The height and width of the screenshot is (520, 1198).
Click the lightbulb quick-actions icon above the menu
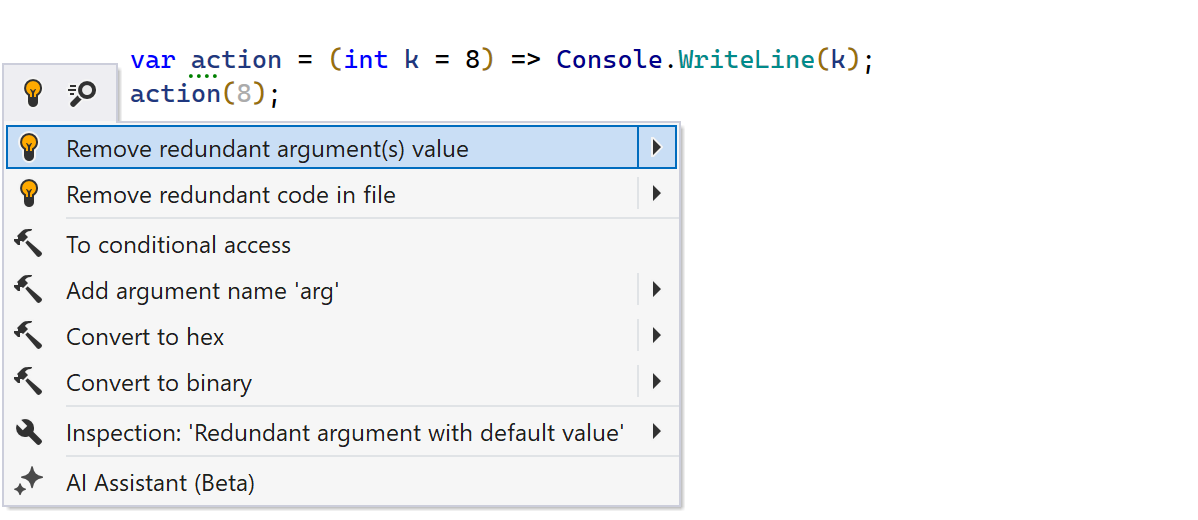coord(33,94)
